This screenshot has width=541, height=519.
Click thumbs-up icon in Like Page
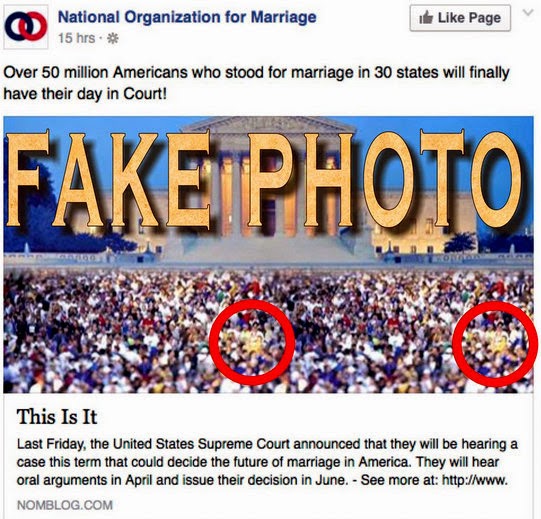pyautogui.click(x=426, y=18)
